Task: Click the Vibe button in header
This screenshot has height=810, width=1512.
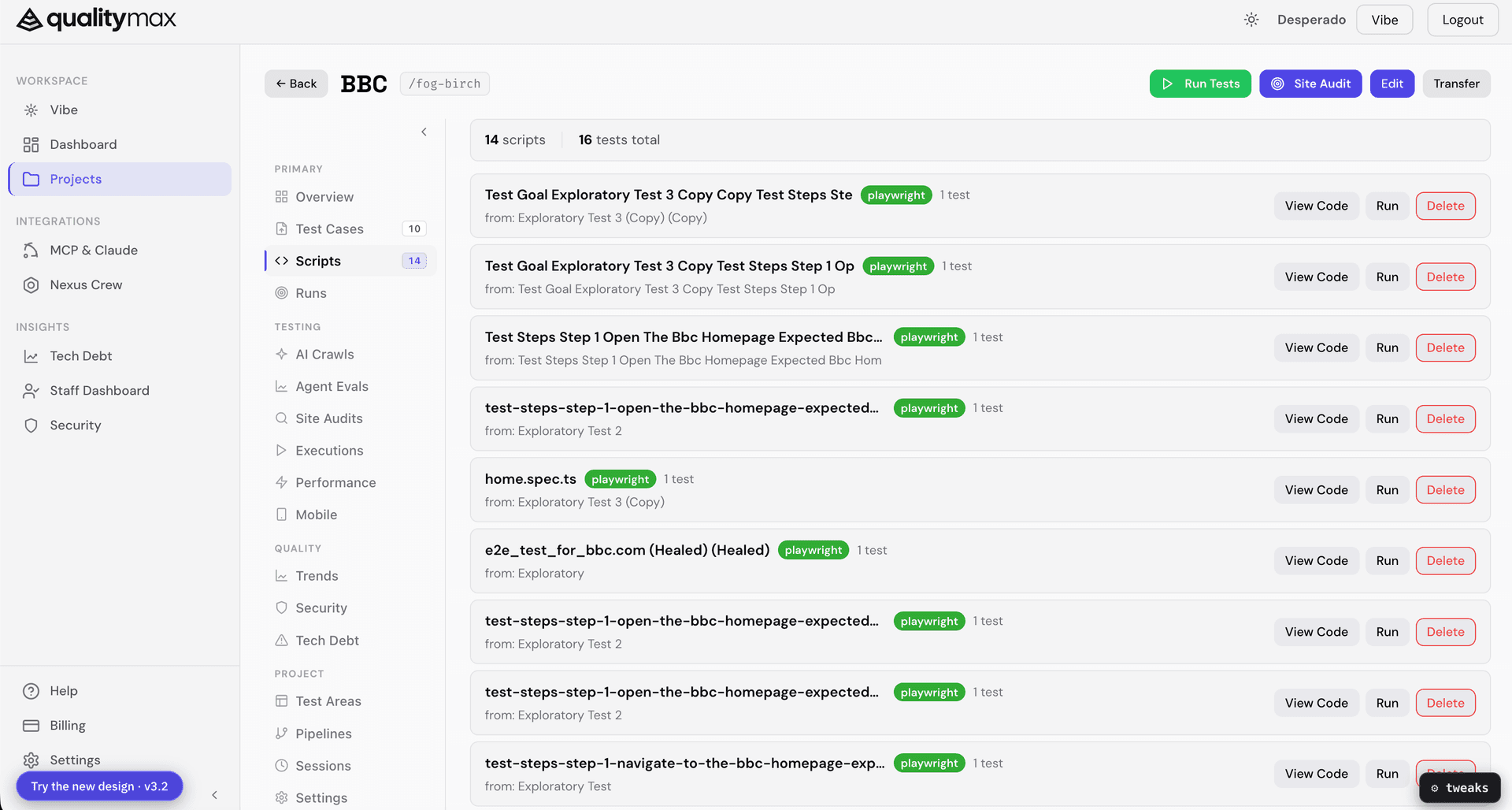Action: pos(1384,20)
